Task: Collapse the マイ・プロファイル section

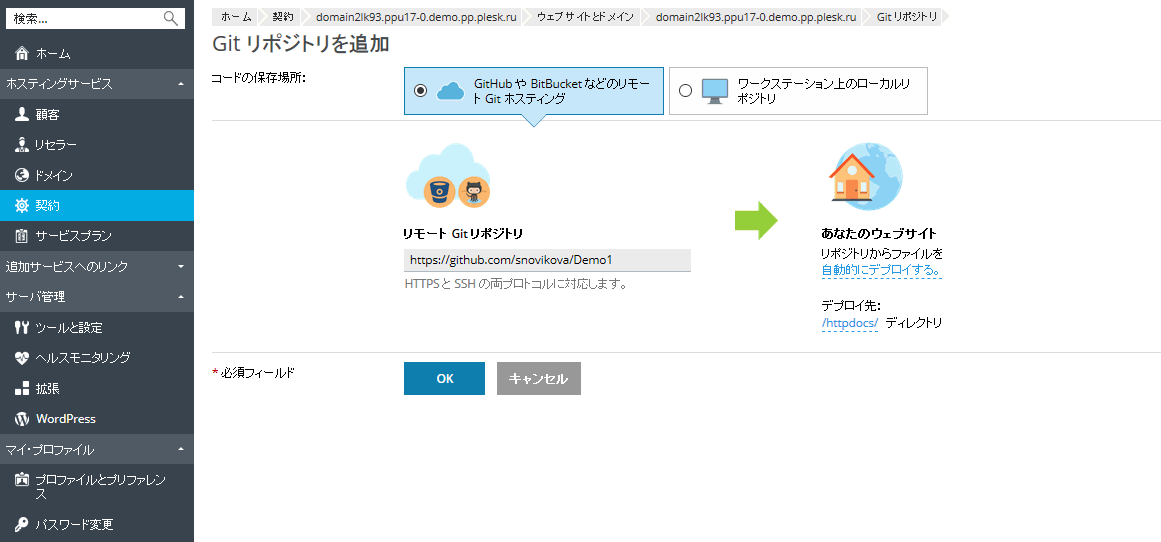Action: click(180, 450)
